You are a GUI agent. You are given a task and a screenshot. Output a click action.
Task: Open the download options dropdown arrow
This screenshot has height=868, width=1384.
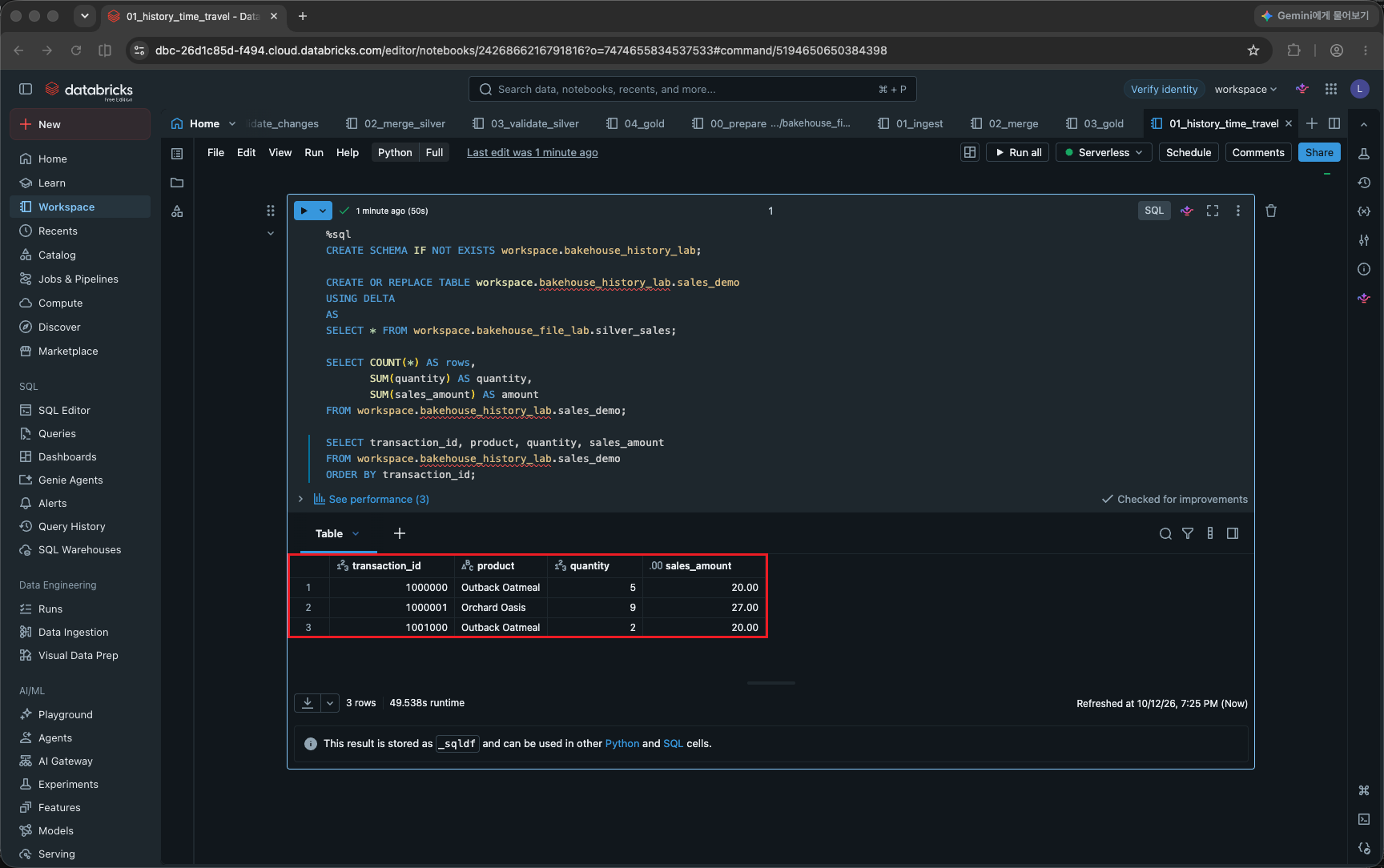[330, 703]
